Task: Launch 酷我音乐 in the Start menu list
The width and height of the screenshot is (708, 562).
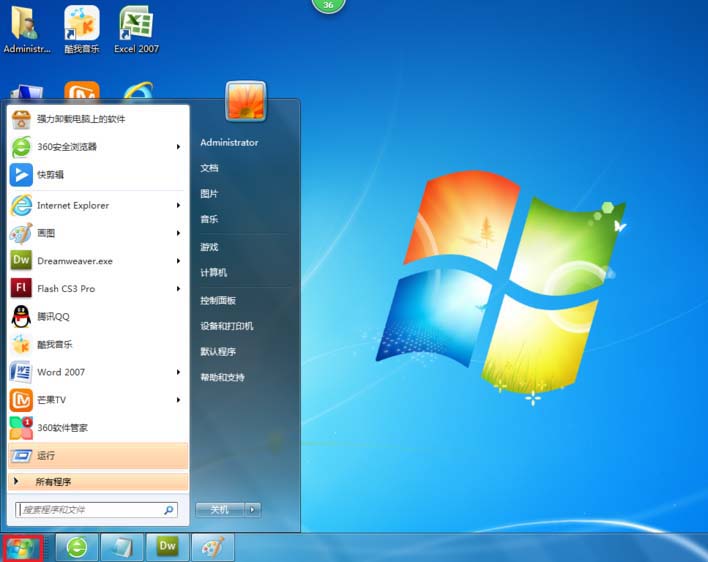Action: [98, 344]
